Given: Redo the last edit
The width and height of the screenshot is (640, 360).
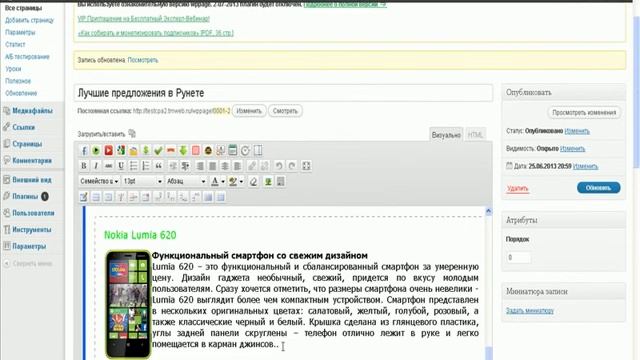Looking at the screenshot, I should [x=292, y=166].
